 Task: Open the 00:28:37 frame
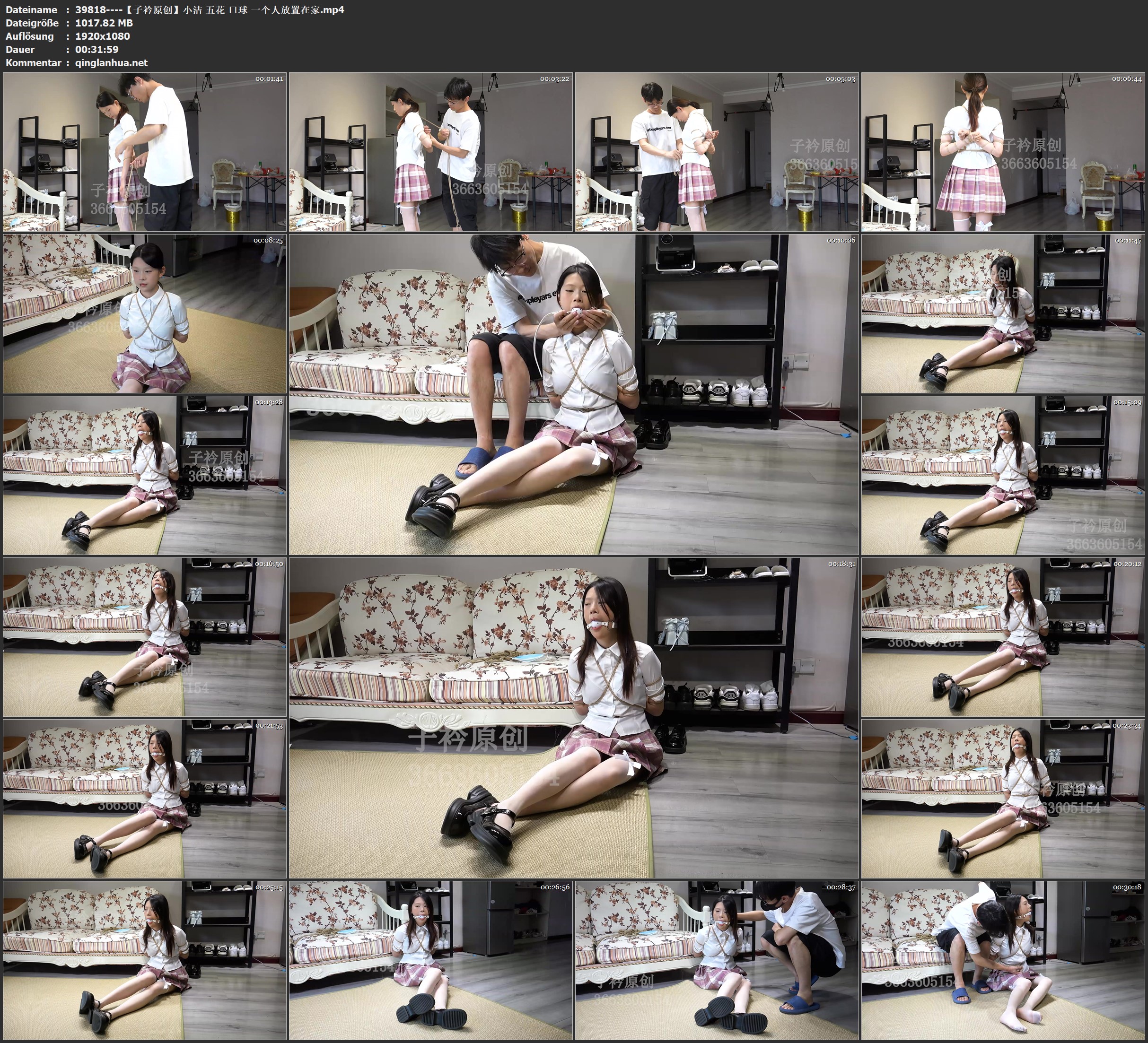click(716, 960)
